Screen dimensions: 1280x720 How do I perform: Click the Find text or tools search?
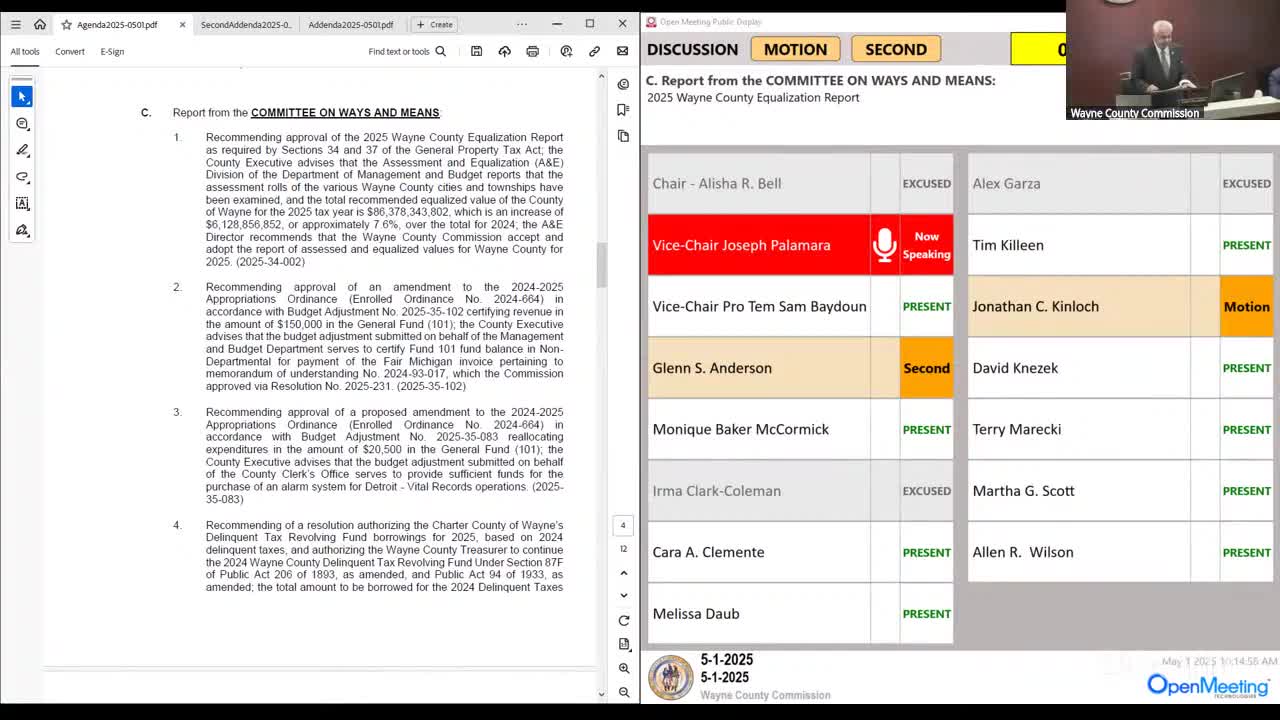click(x=406, y=51)
